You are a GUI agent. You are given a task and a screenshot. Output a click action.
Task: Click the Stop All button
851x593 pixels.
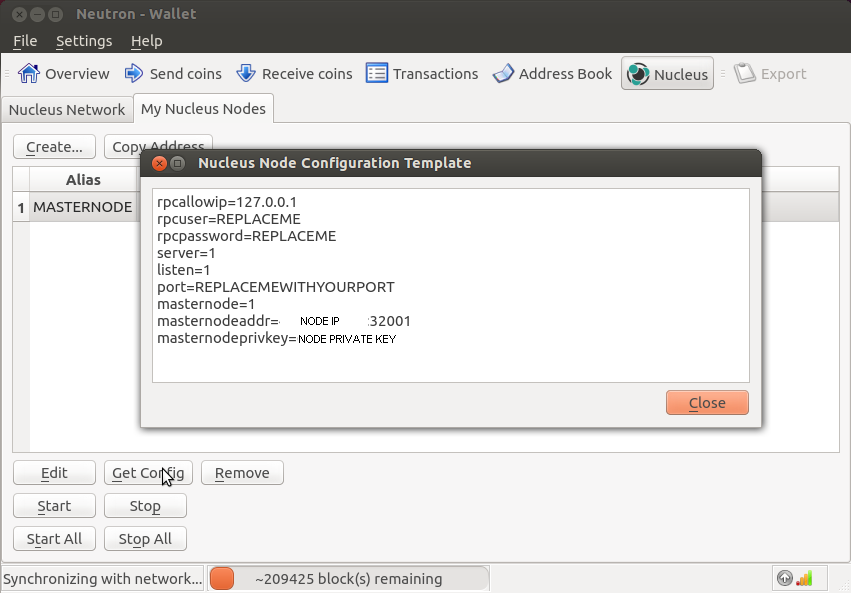(x=145, y=539)
